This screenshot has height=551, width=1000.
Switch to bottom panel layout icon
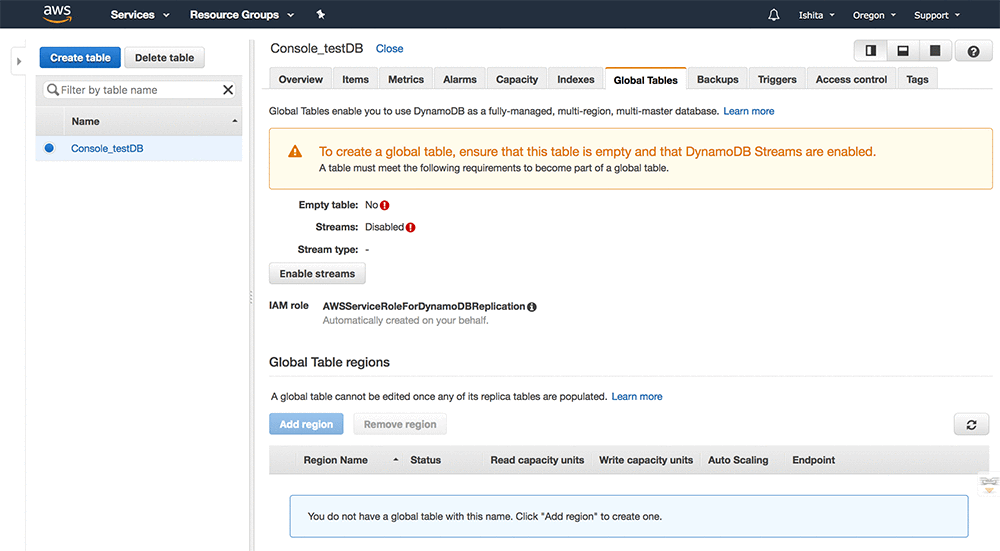pos(903,50)
